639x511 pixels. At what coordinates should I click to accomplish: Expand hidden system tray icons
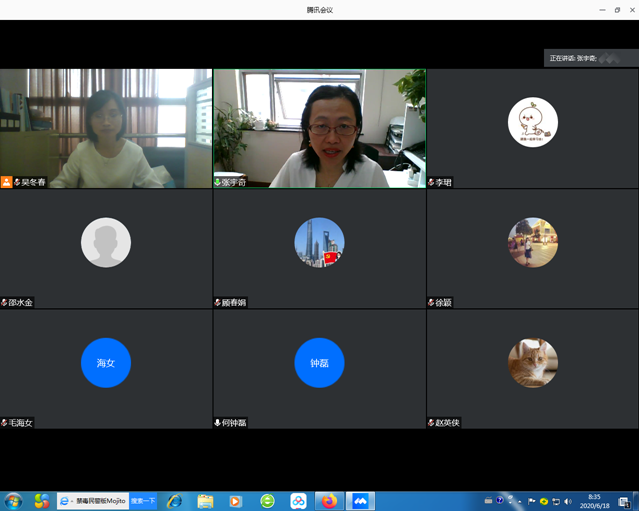(x=519, y=500)
